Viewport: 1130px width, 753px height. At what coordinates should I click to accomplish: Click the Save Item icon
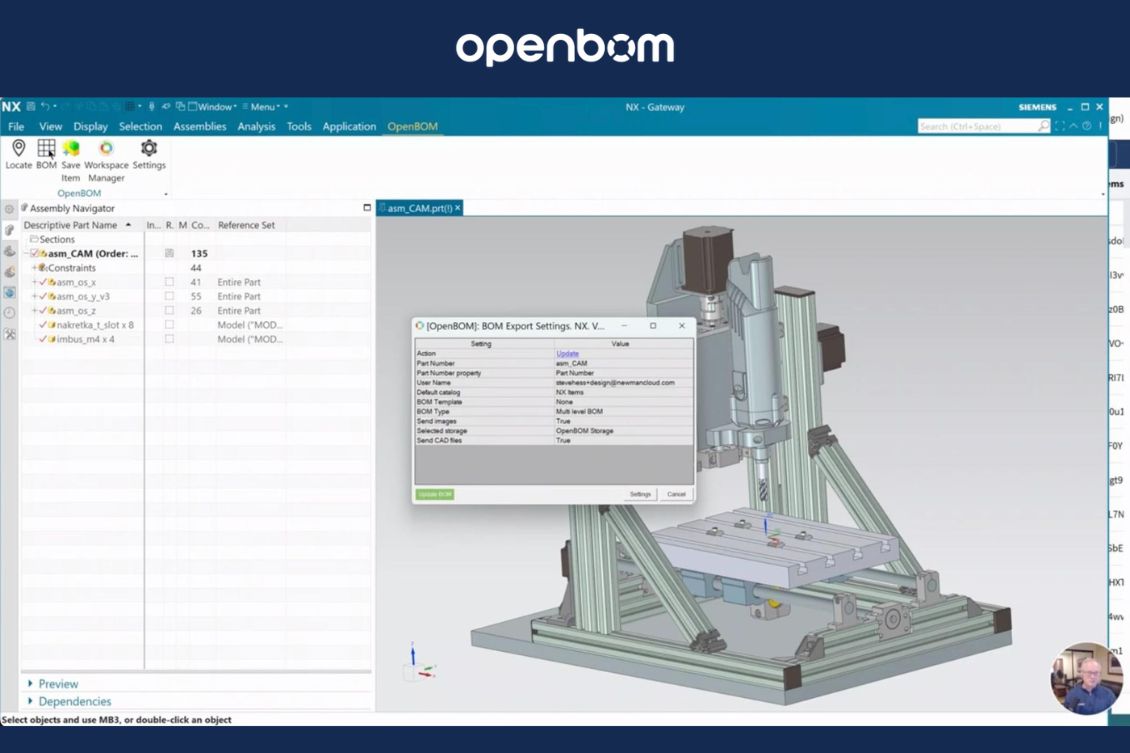tap(71, 148)
